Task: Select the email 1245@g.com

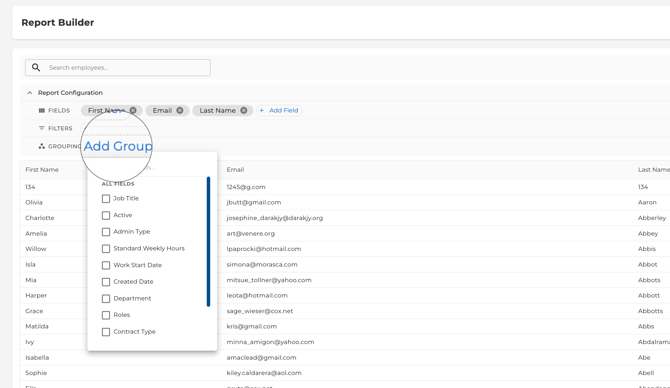Action: pyautogui.click(x=246, y=187)
